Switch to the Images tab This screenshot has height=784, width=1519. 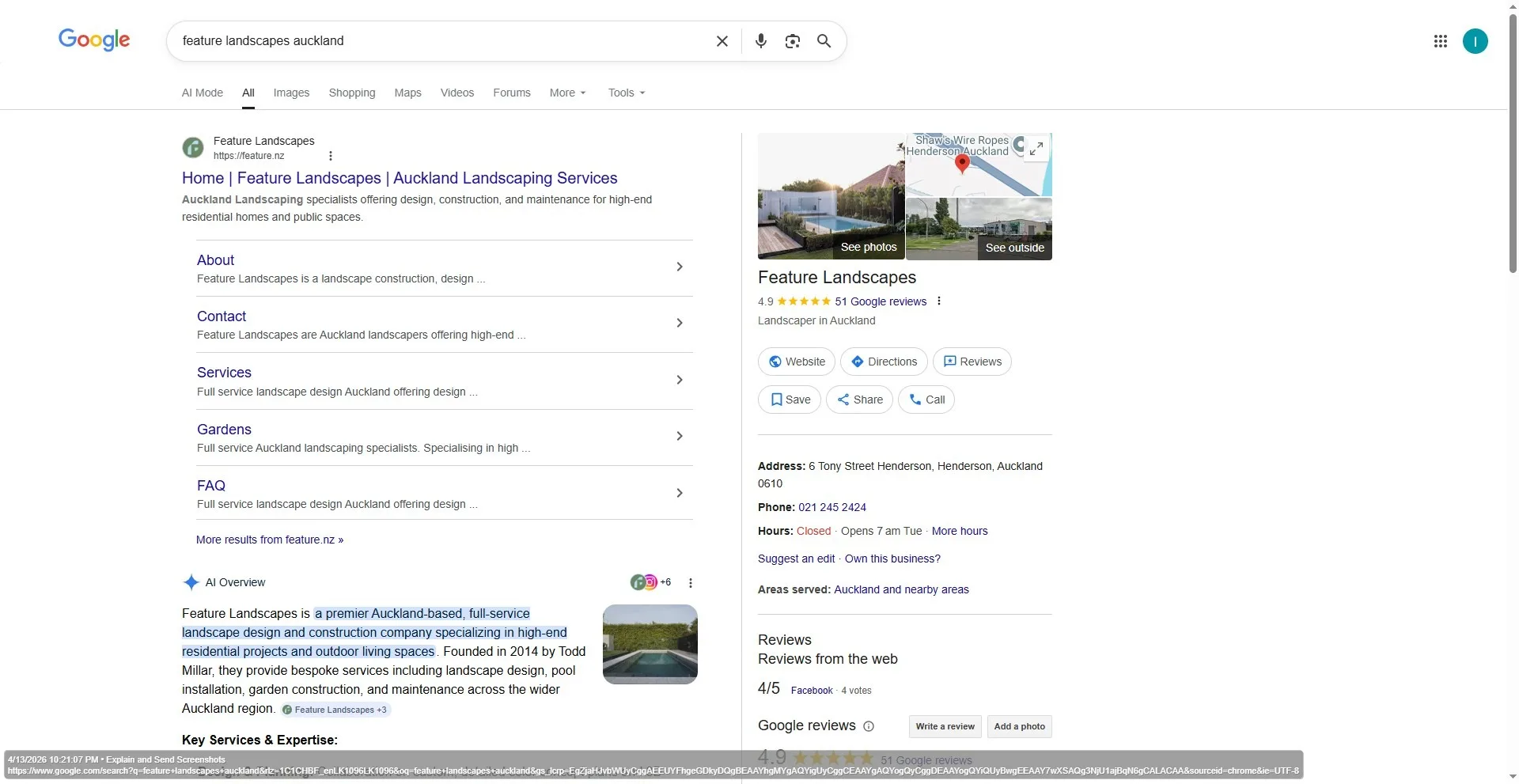pyautogui.click(x=291, y=93)
